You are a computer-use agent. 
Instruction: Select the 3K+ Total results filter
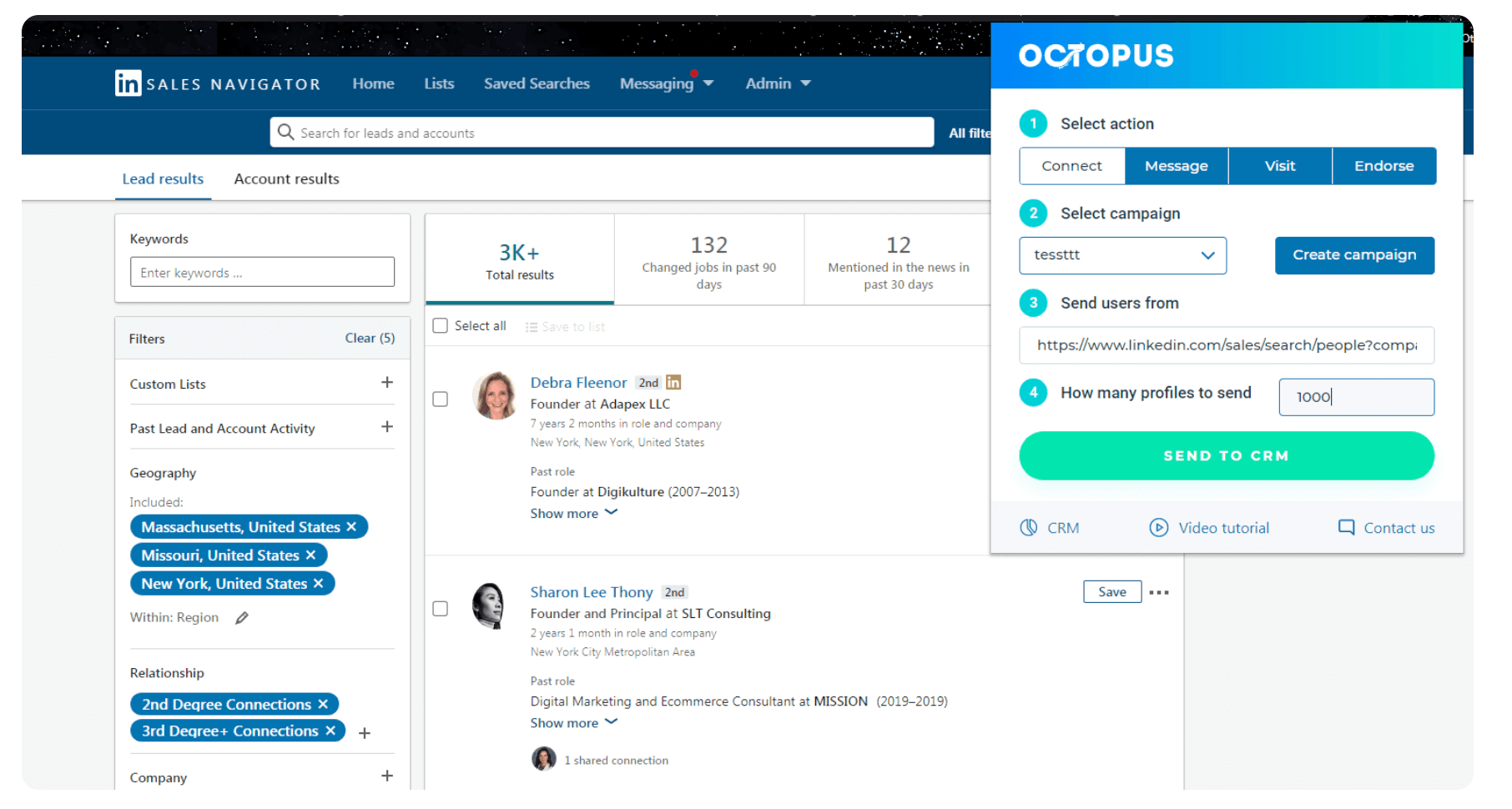point(520,260)
